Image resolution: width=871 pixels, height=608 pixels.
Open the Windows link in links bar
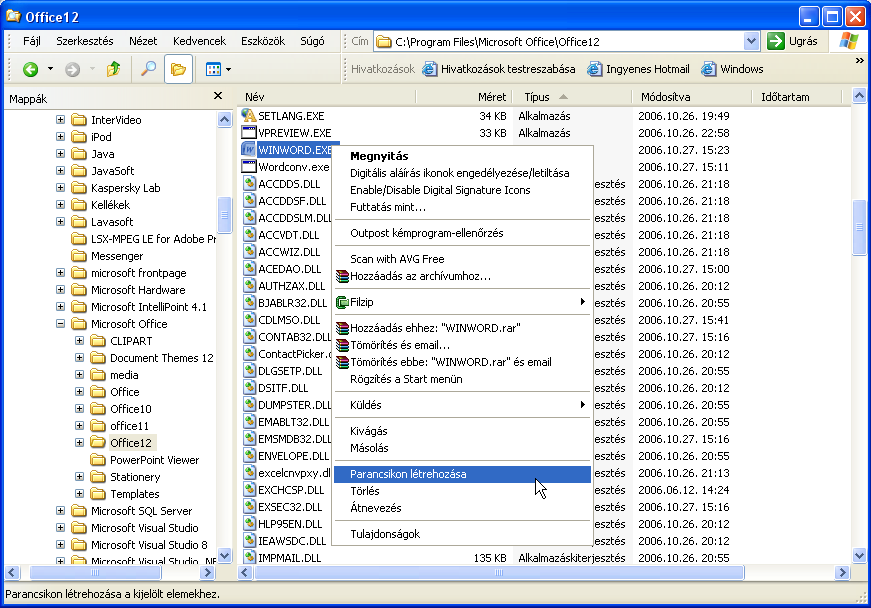[x=732, y=69]
